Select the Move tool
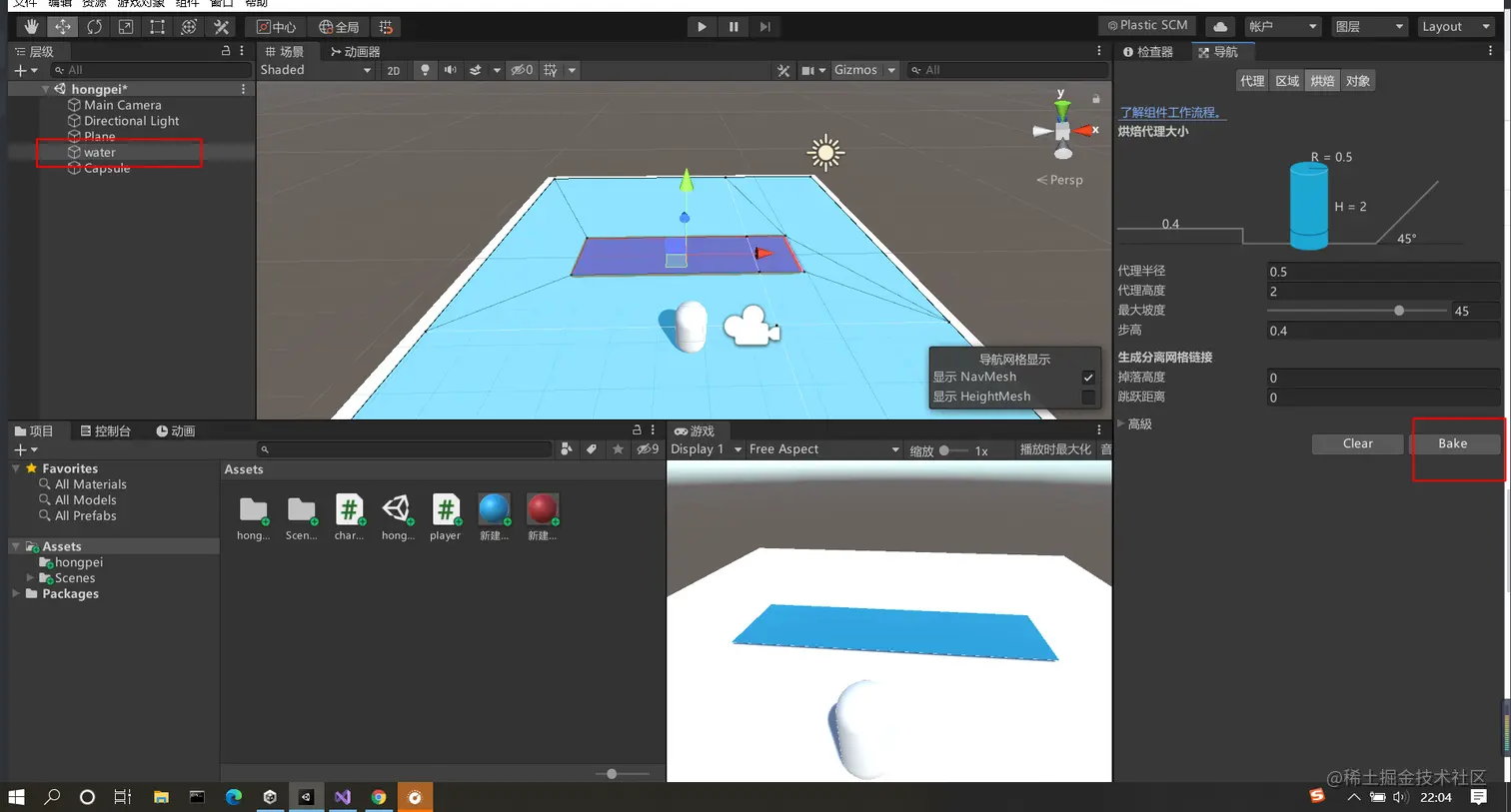The width and height of the screenshot is (1511, 812). (62, 27)
